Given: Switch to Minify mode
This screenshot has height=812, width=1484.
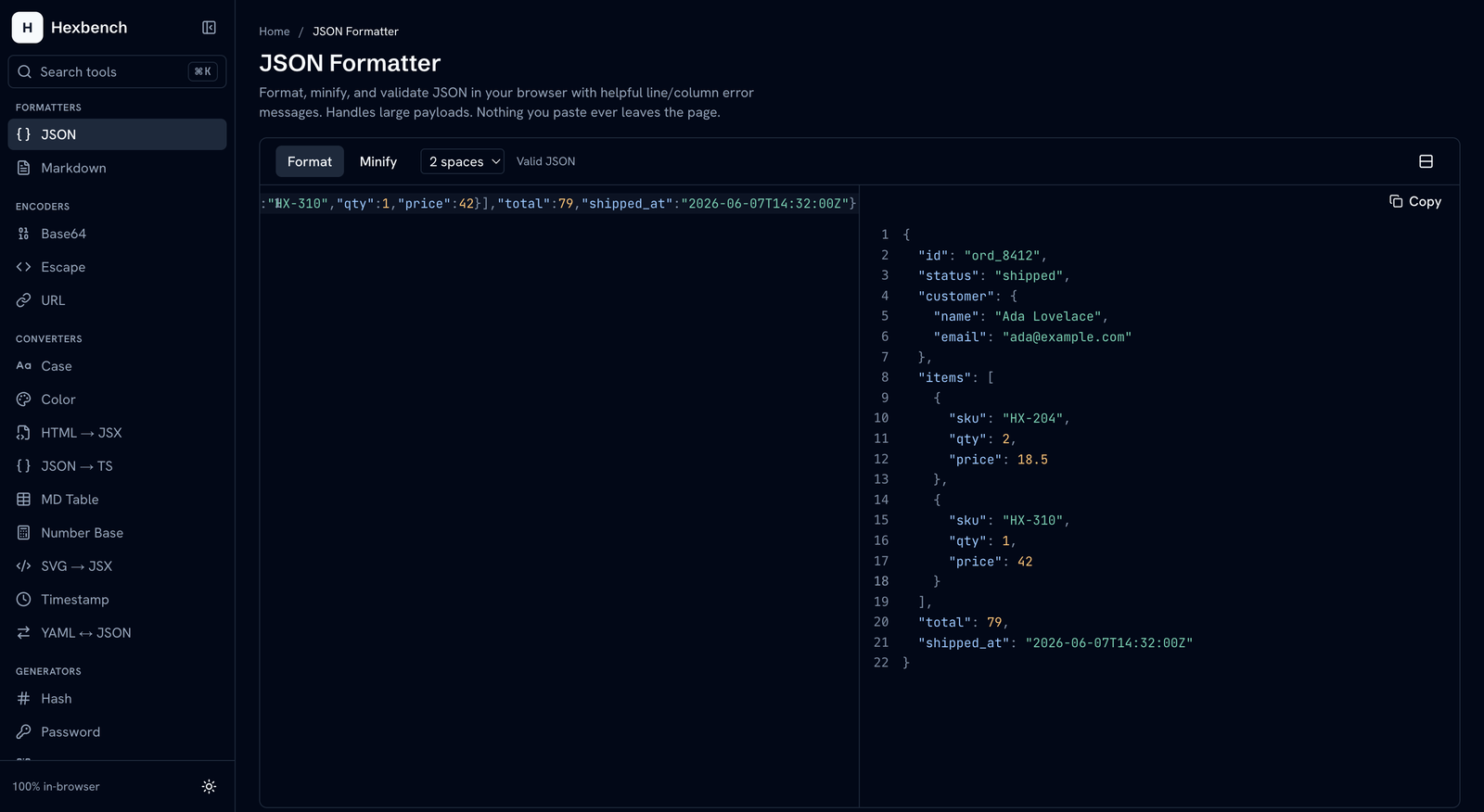Looking at the screenshot, I should [378, 161].
